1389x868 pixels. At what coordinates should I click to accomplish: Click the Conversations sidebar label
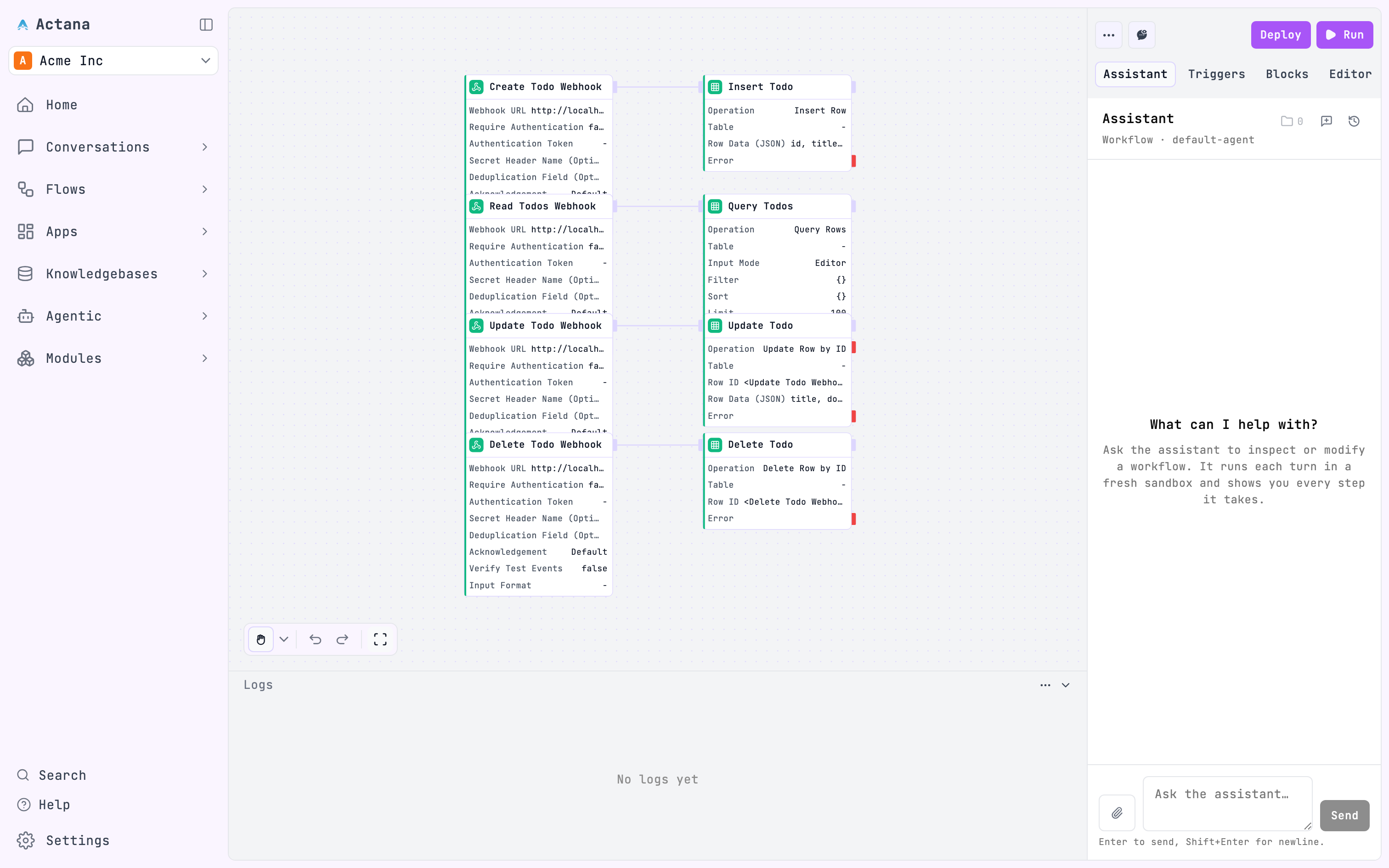point(97,147)
